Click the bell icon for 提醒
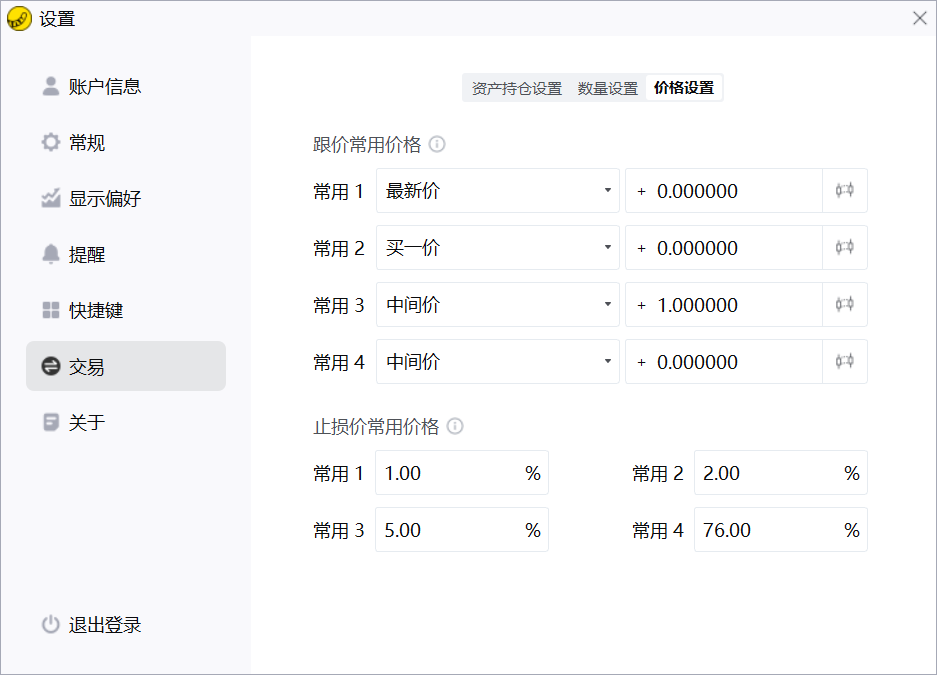 pos(51,255)
